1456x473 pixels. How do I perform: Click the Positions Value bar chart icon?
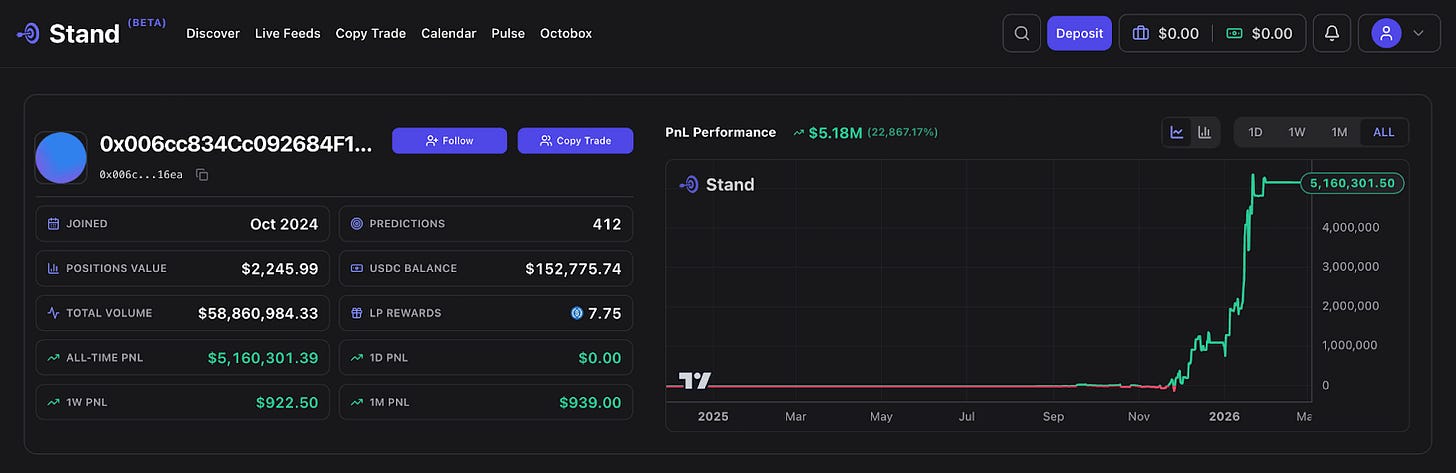[53, 268]
